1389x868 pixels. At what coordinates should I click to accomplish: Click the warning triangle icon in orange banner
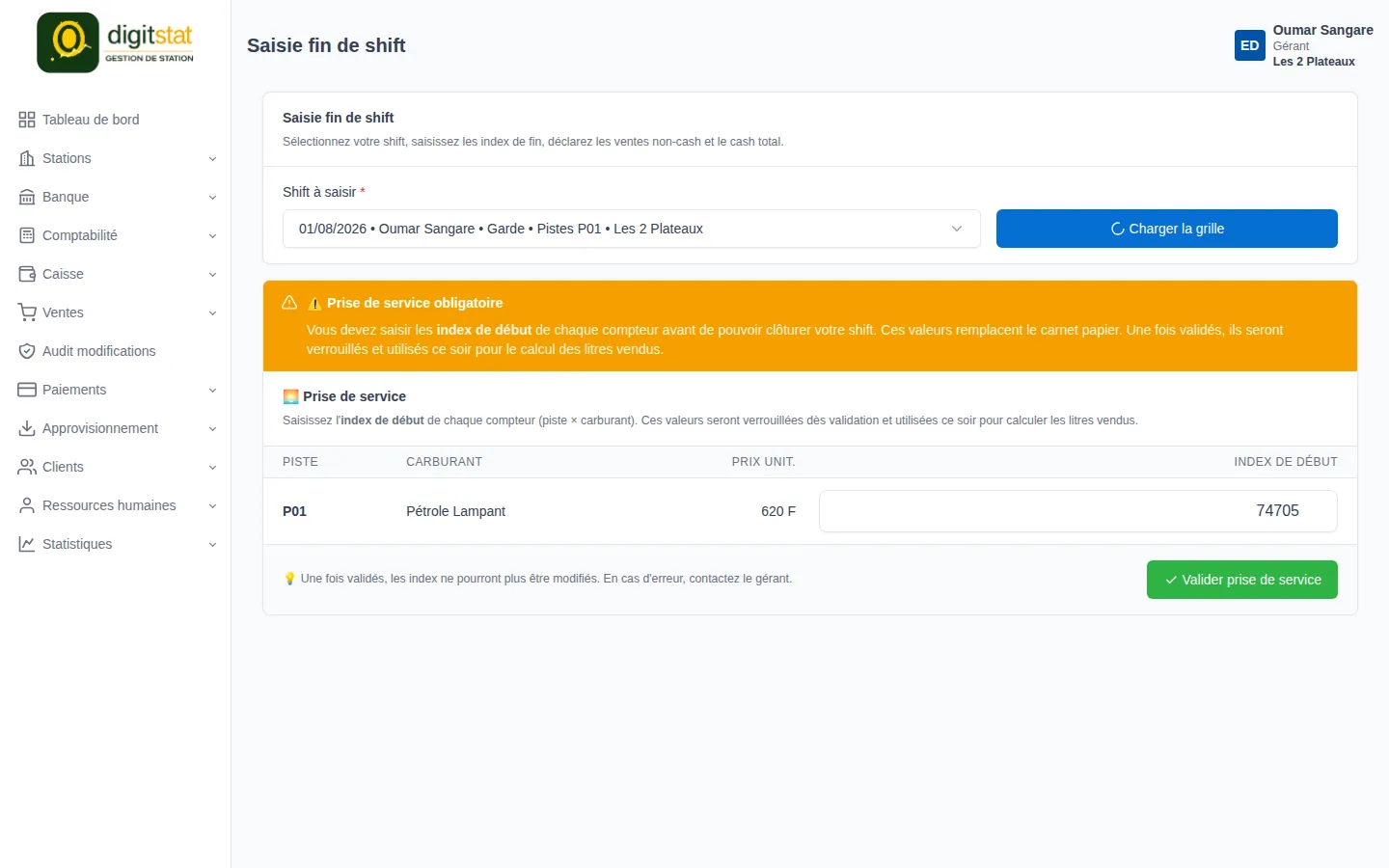tap(289, 303)
